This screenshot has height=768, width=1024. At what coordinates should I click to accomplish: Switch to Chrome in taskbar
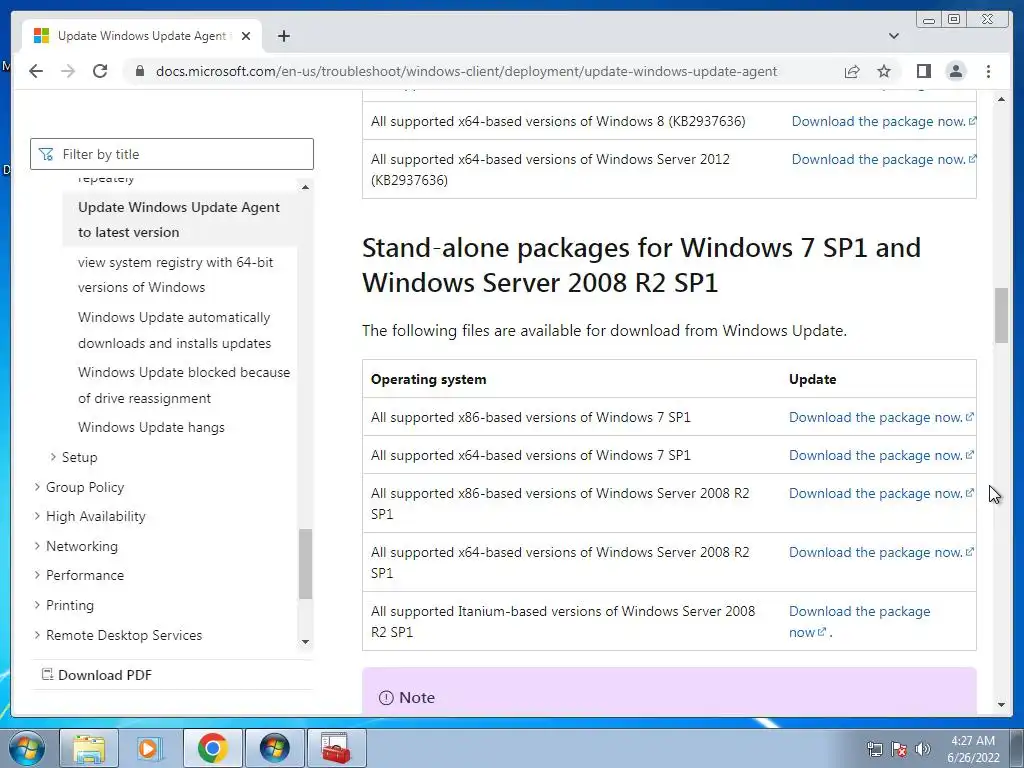click(212, 748)
